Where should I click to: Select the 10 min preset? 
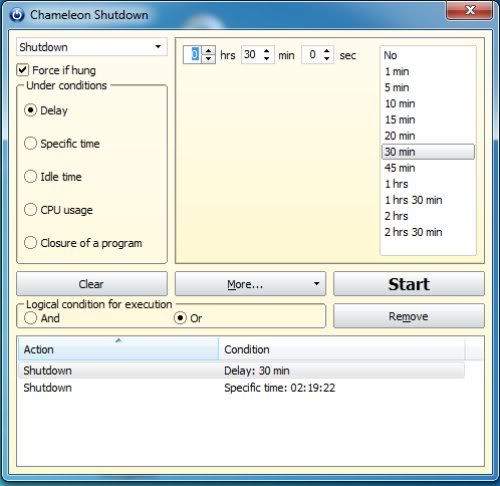428,104
